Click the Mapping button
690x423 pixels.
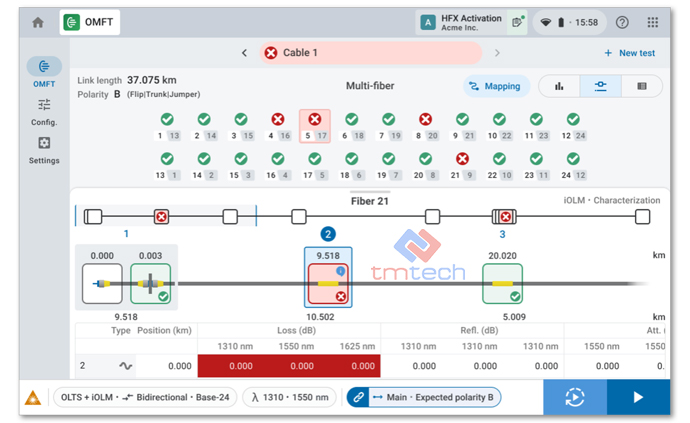(496, 87)
